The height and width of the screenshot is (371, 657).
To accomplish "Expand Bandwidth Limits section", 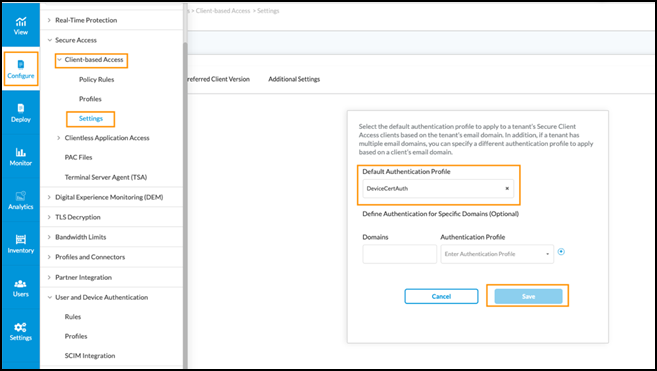I will pyautogui.click(x=49, y=237).
